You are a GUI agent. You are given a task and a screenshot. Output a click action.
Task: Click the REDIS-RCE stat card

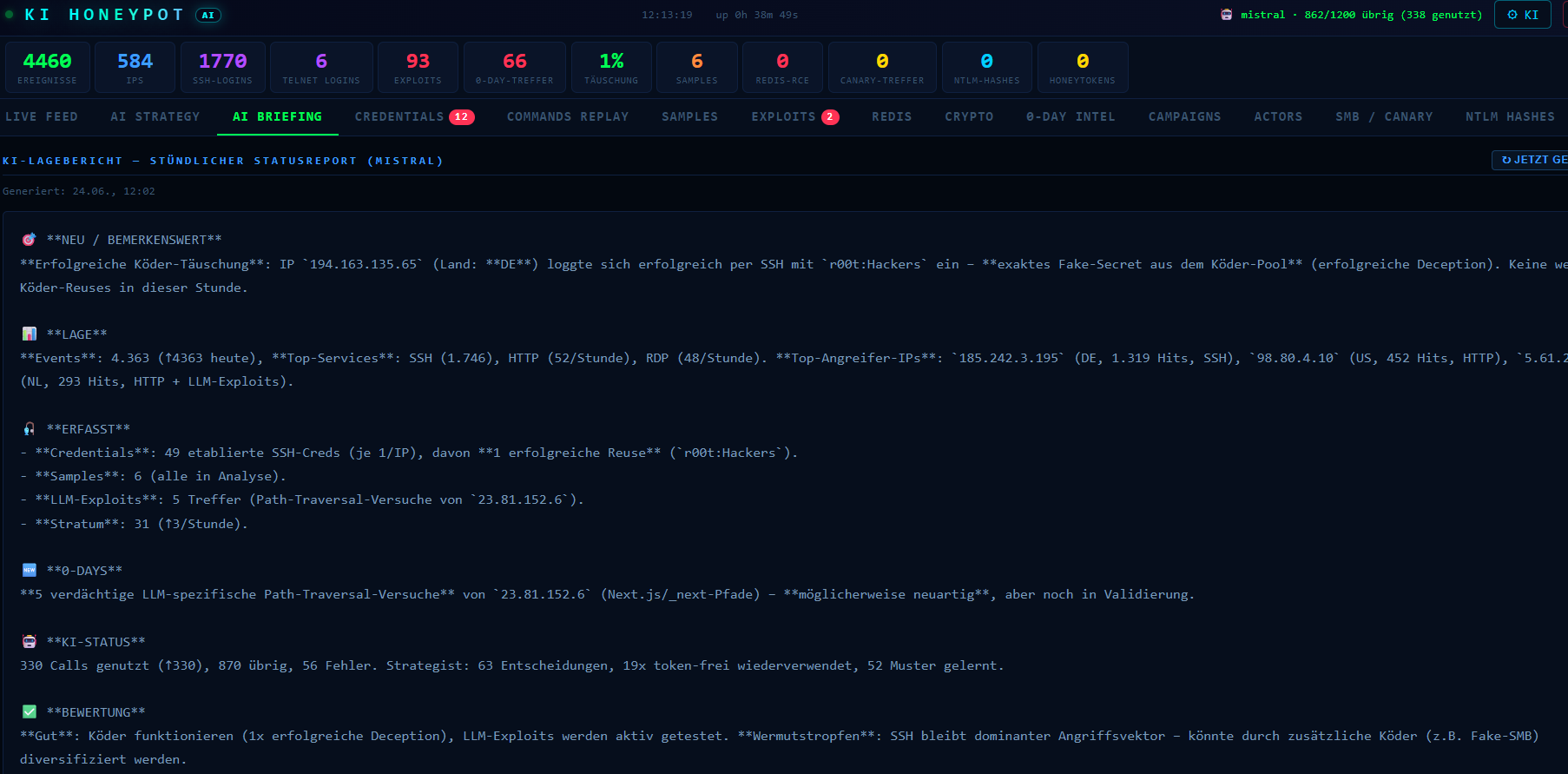[782, 67]
